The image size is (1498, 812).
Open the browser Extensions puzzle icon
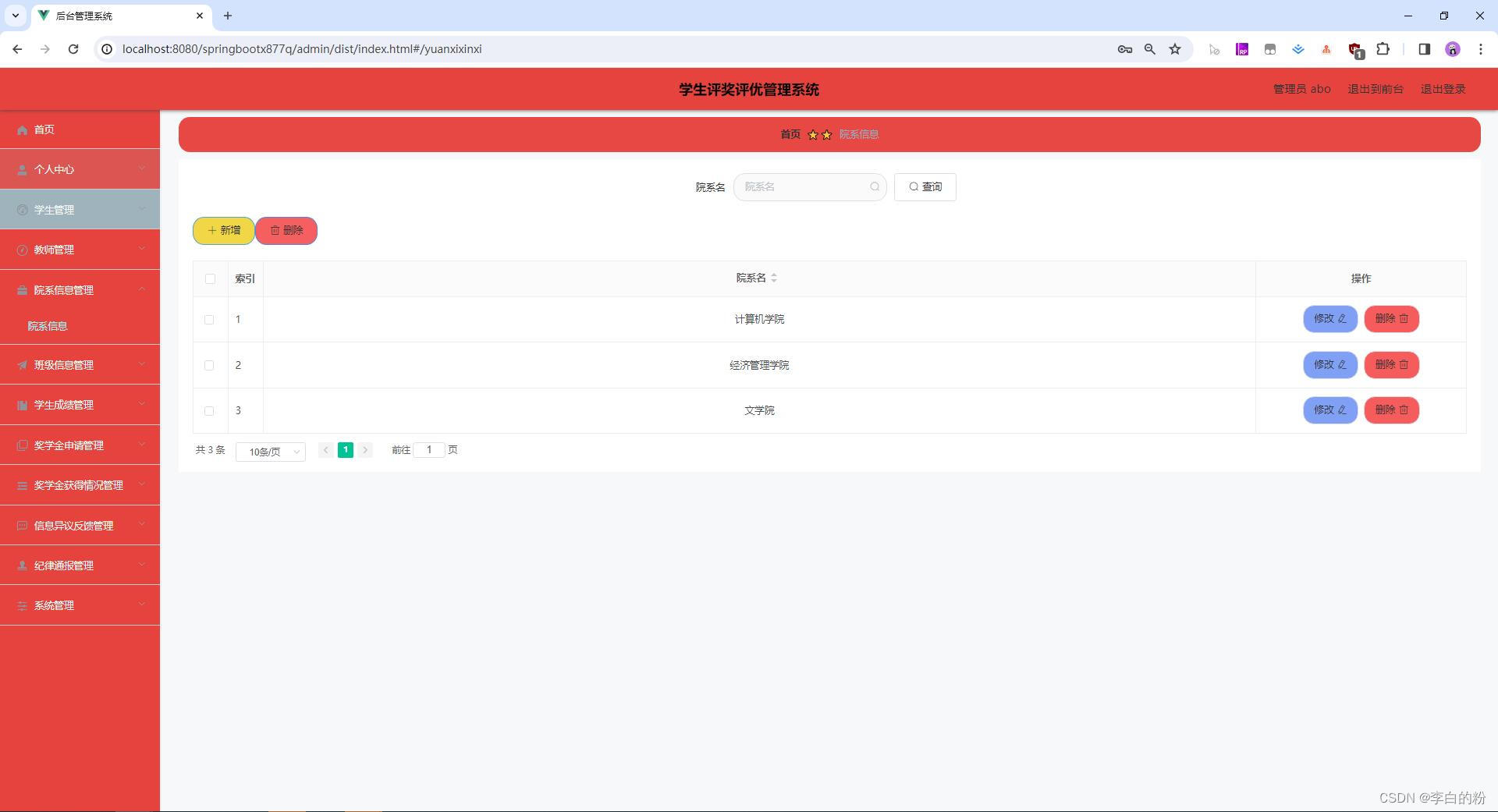1383,49
